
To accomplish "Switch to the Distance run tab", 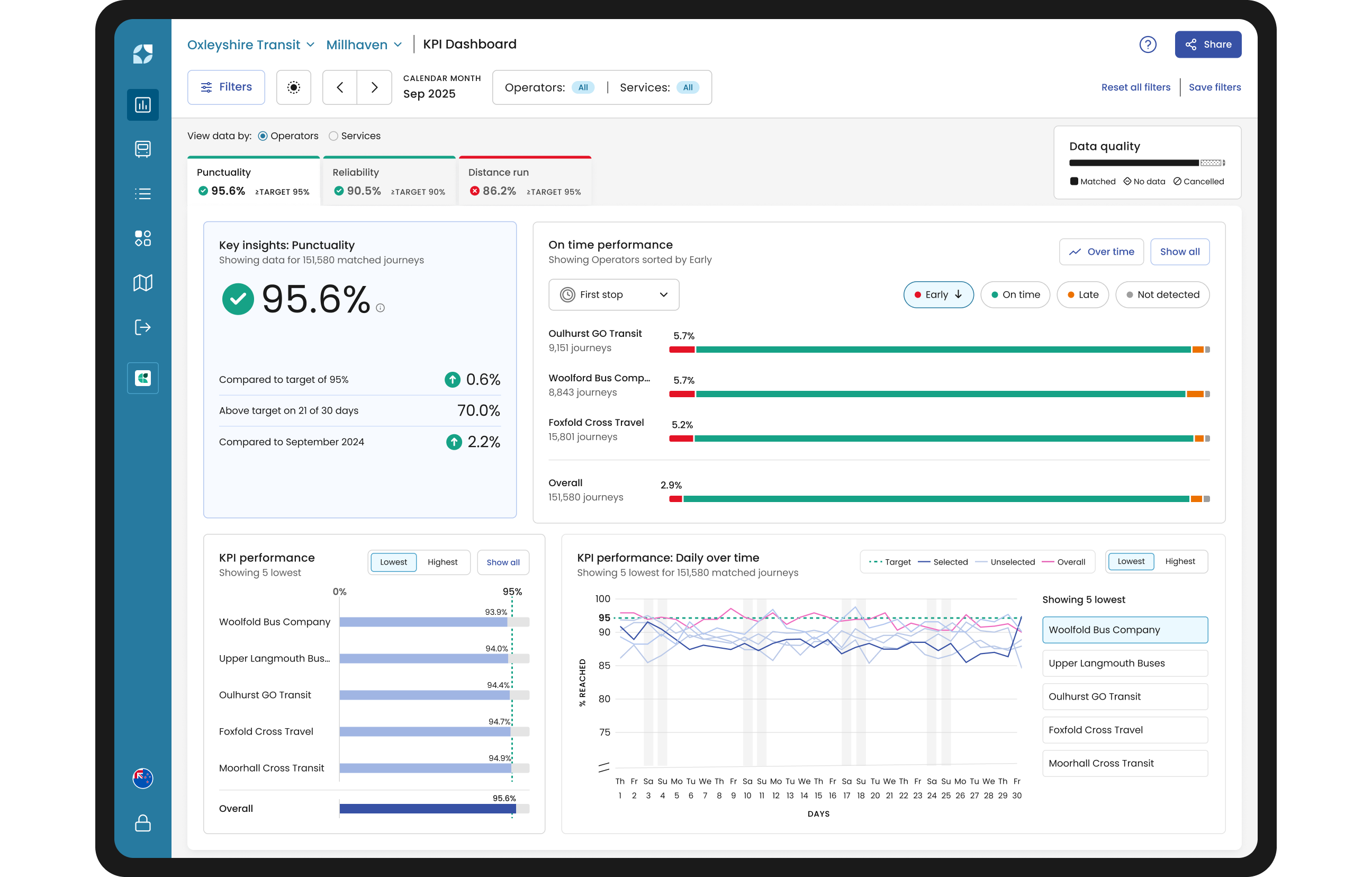I will tap(525, 181).
